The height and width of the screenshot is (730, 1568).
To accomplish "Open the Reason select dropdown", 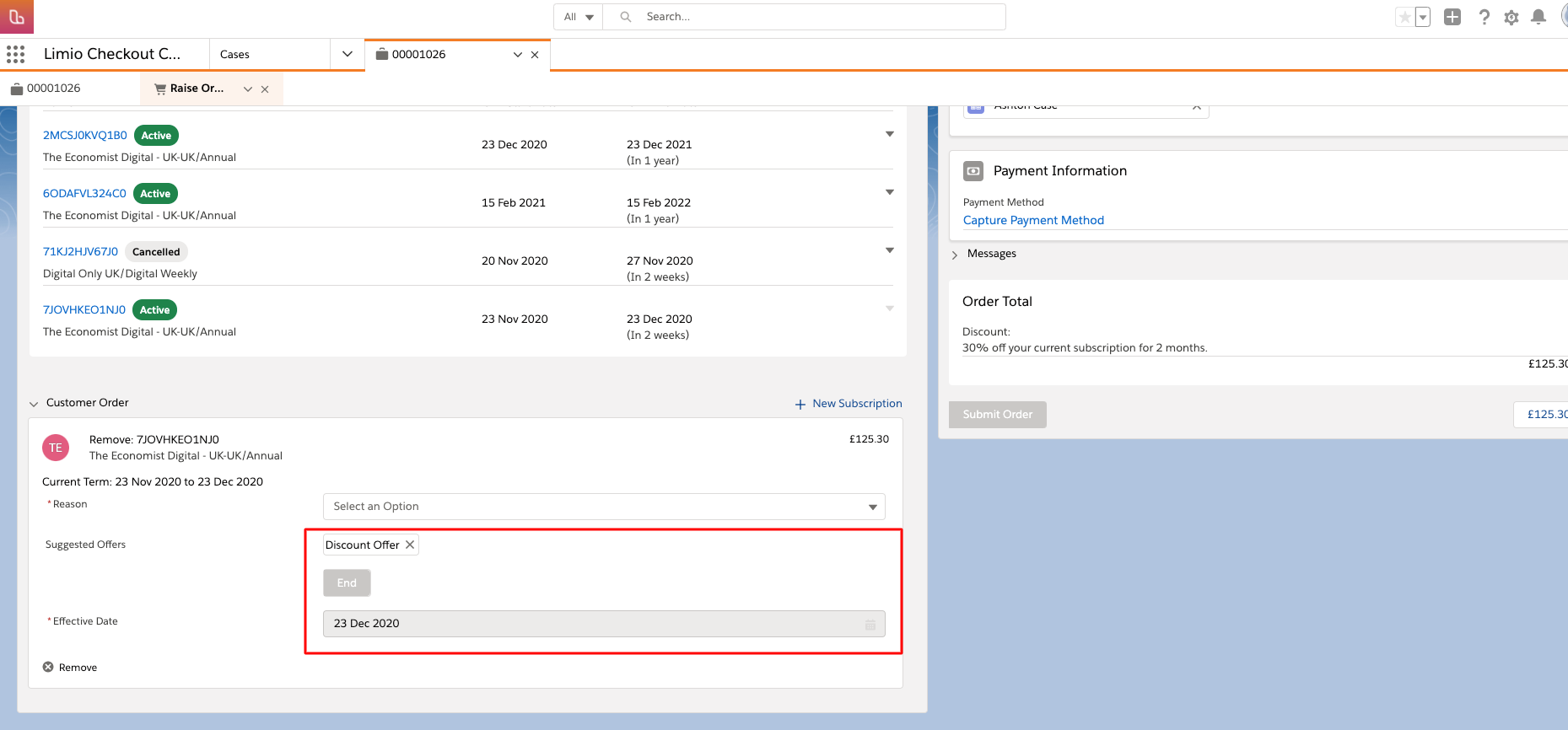I will pyautogui.click(x=604, y=507).
